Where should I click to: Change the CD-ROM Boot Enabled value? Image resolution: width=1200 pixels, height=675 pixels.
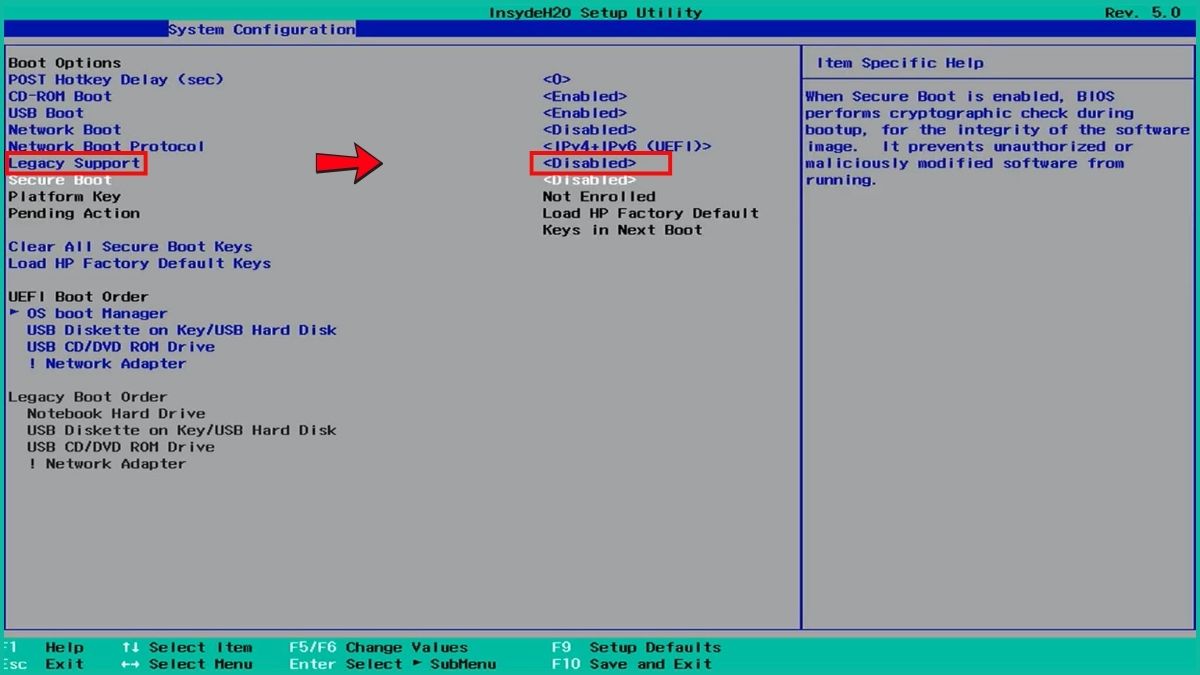point(585,96)
